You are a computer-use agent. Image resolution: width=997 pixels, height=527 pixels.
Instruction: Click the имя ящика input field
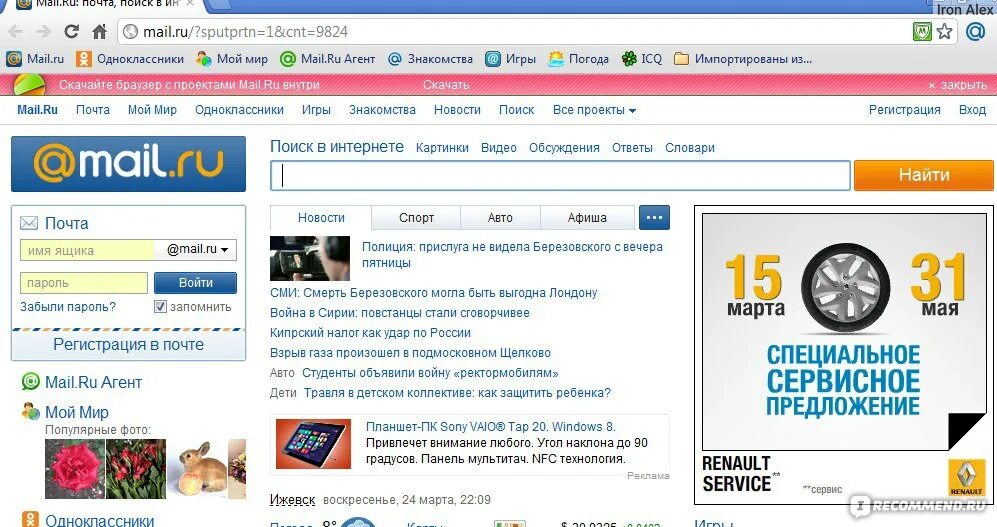[87, 250]
